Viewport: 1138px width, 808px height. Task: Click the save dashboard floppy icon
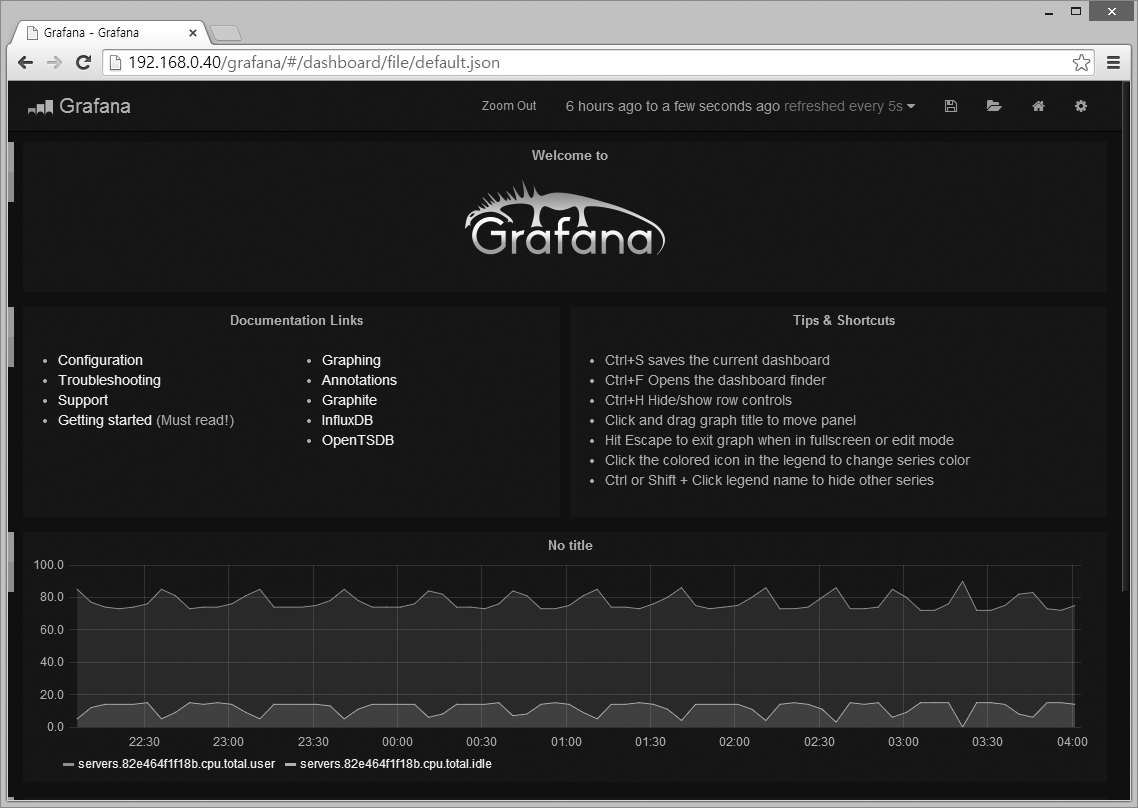[950, 106]
